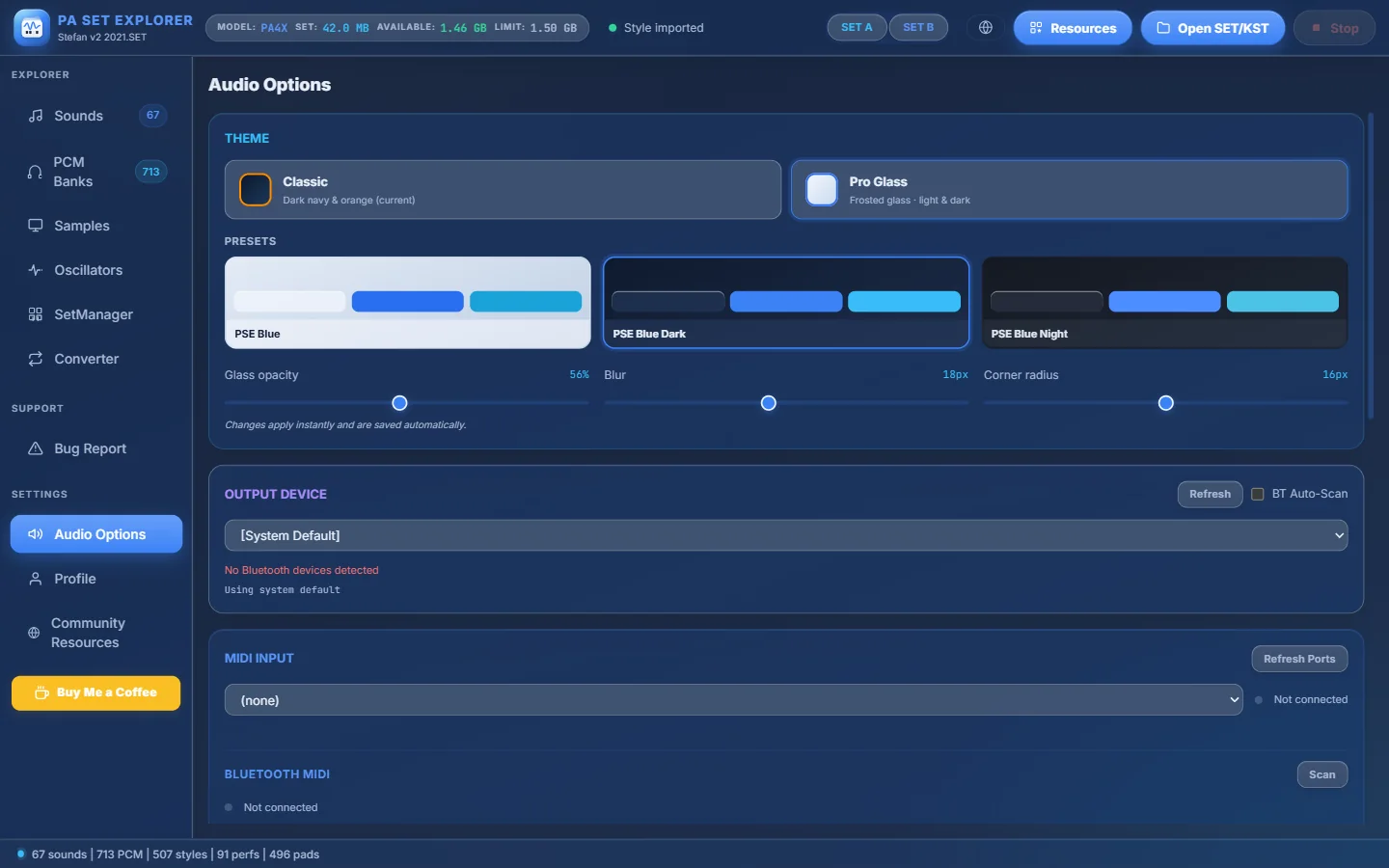This screenshot has height=868, width=1389.
Task: Open the Profile settings page
Action: (x=96, y=579)
